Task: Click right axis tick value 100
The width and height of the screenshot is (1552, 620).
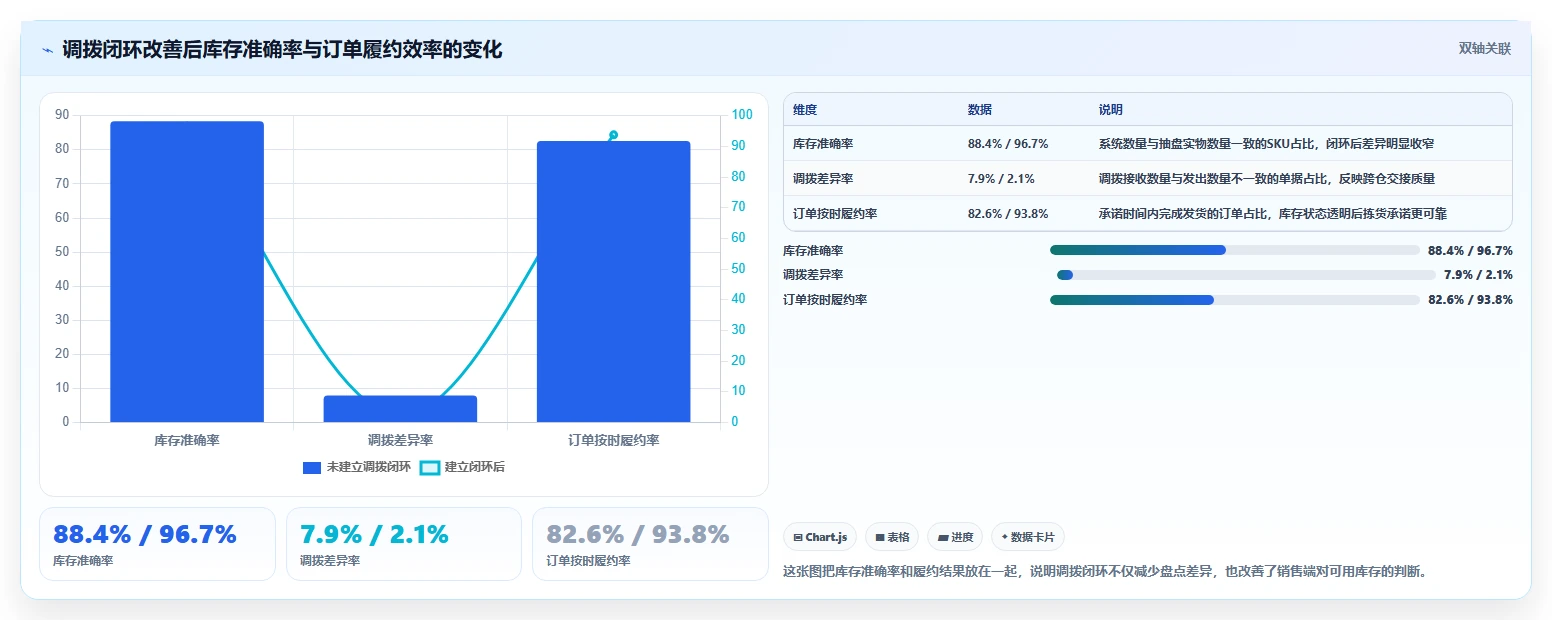Action: pyautogui.click(x=741, y=115)
